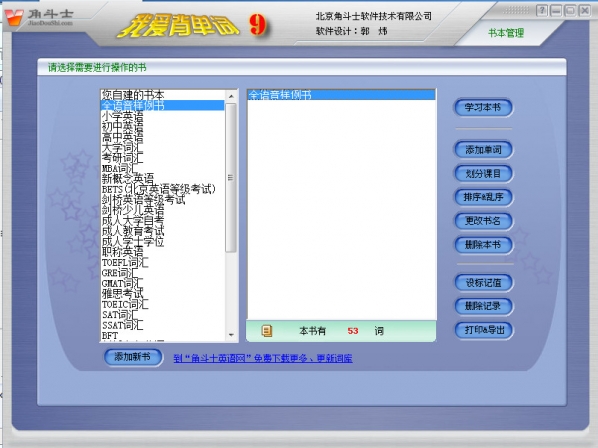Click the 划分课目 button
Screen dimensions: 598x448
[x=483, y=174]
